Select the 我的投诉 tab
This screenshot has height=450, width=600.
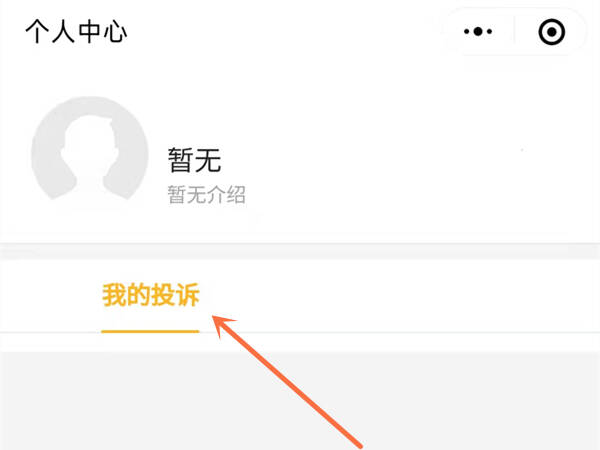[x=151, y=295]
